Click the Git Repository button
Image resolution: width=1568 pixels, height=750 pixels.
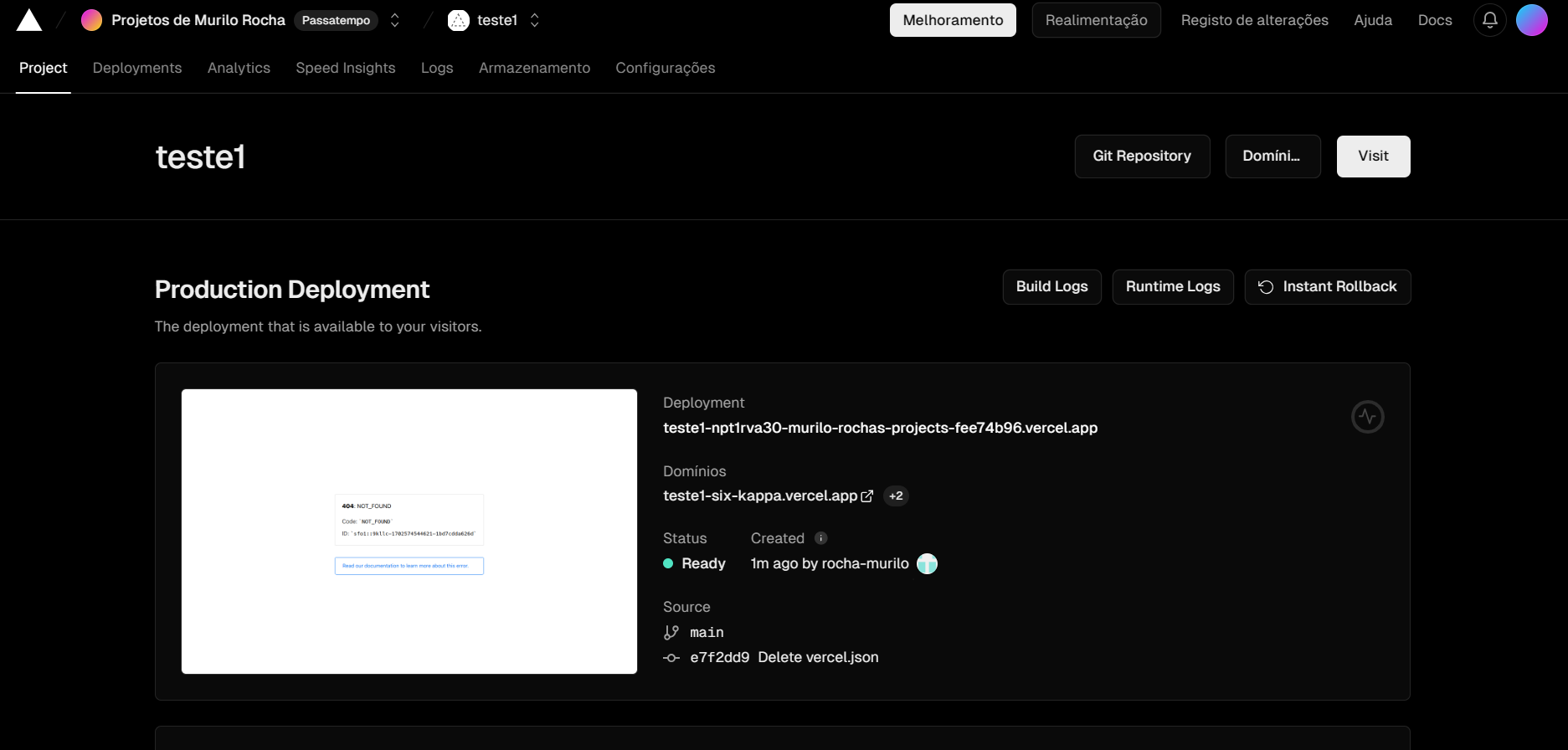click(1142, 157)
